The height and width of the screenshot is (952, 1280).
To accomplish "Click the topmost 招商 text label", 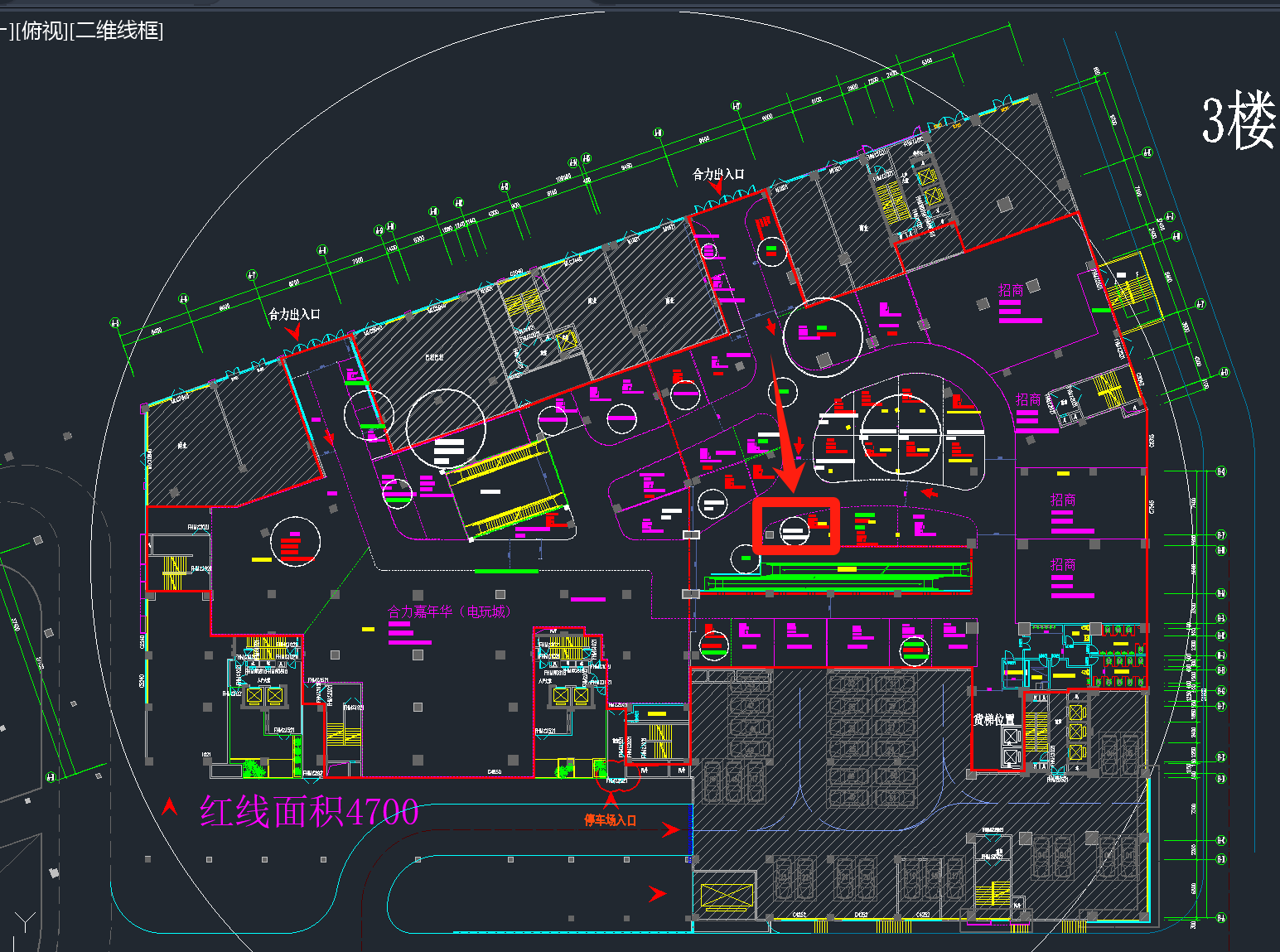I will 1010,290.
